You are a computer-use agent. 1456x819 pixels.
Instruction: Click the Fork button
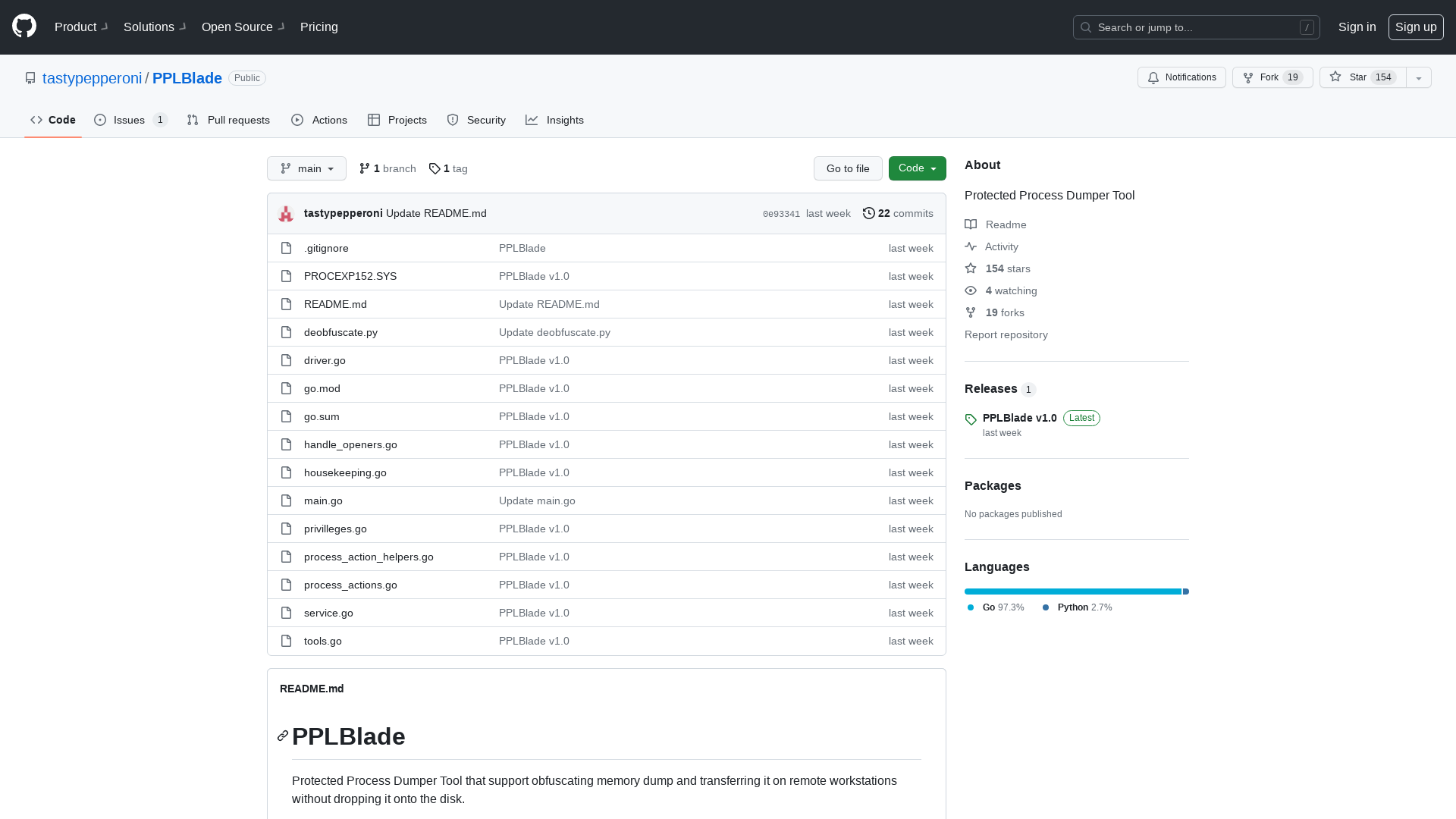[1272, 77]
